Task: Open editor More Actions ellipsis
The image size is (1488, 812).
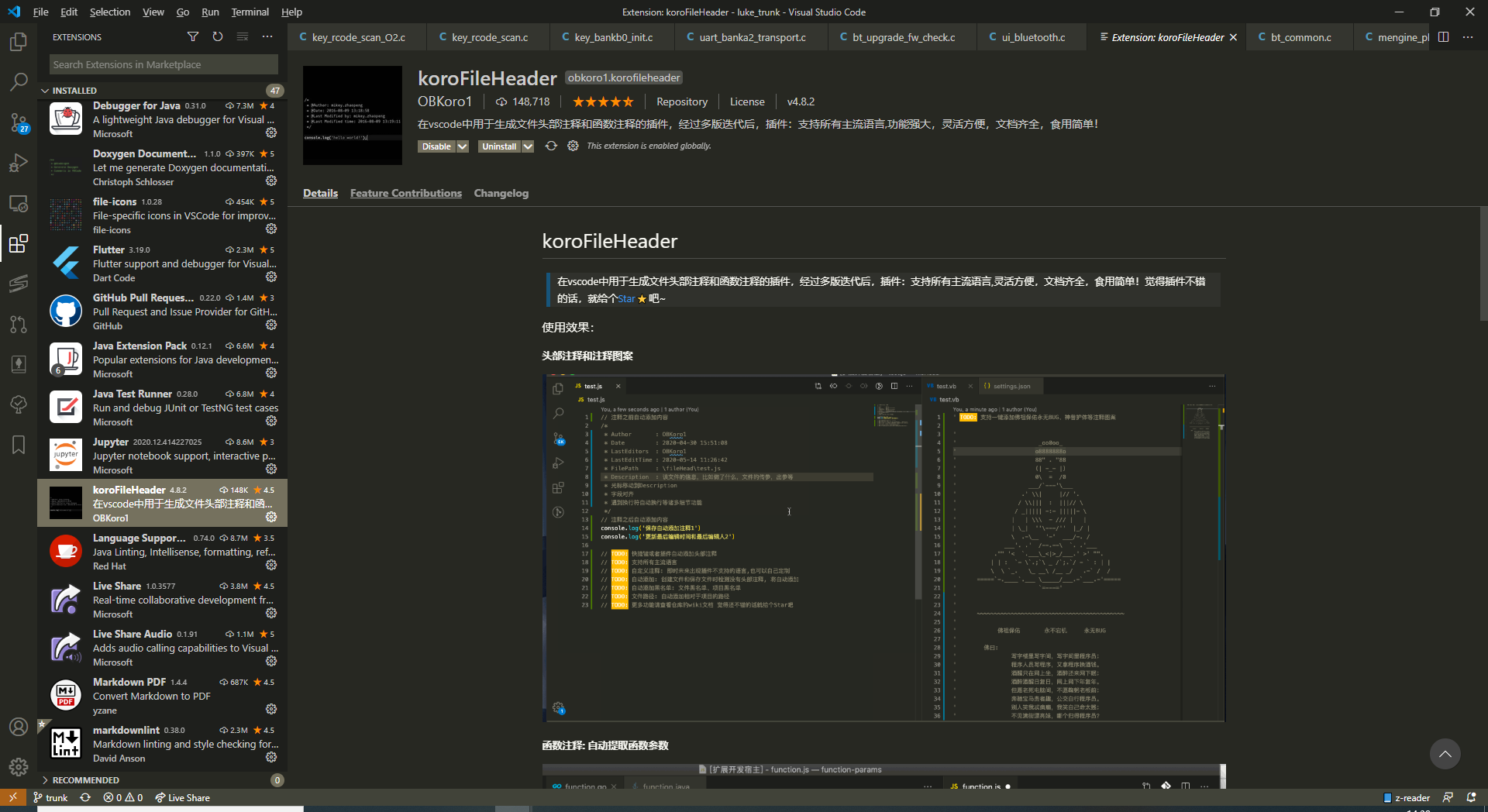Action: [1468, 36]
